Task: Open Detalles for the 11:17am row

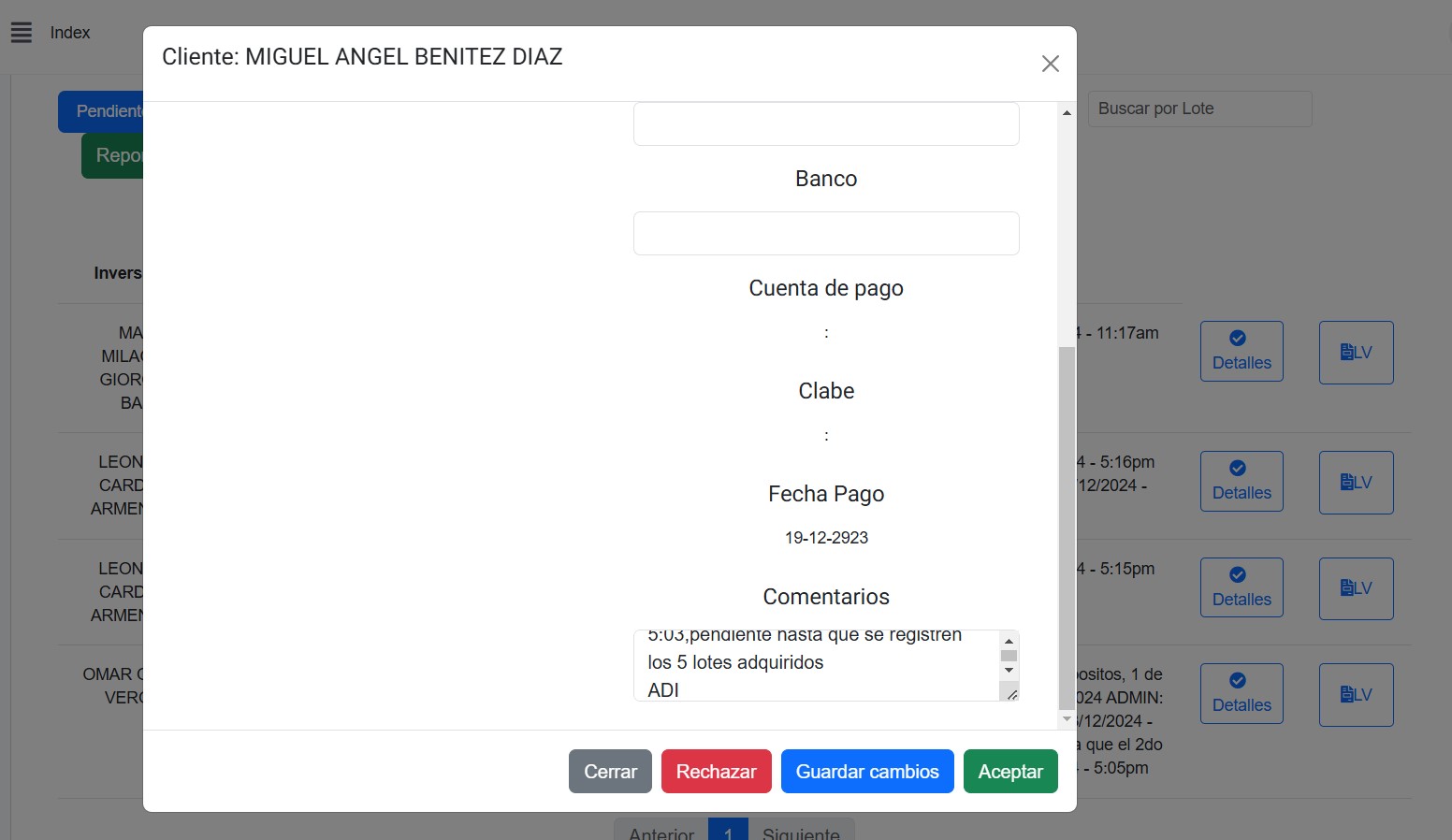Action: click(1241, 352)
